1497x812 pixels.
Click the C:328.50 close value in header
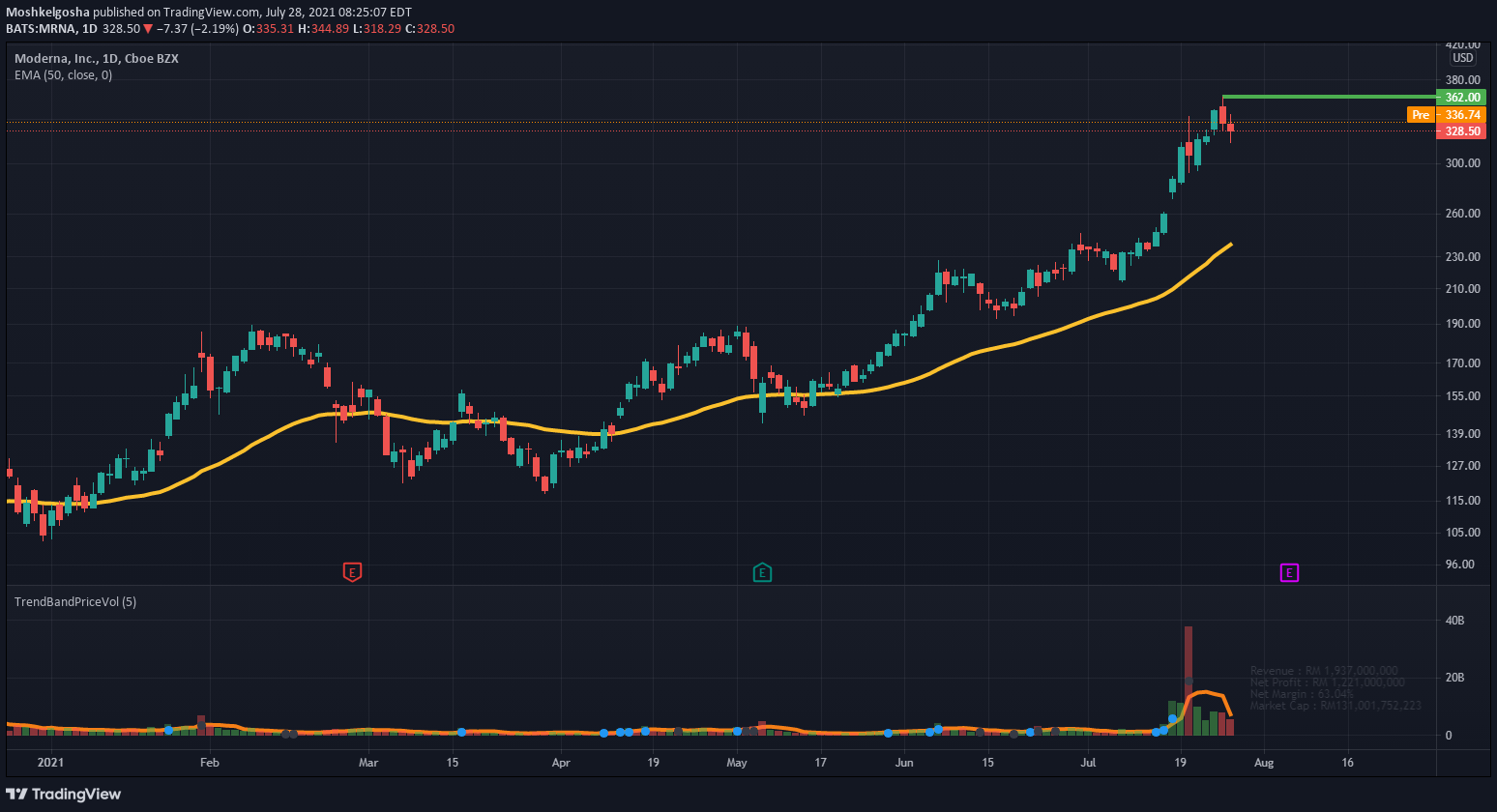(x=429, y=28)
